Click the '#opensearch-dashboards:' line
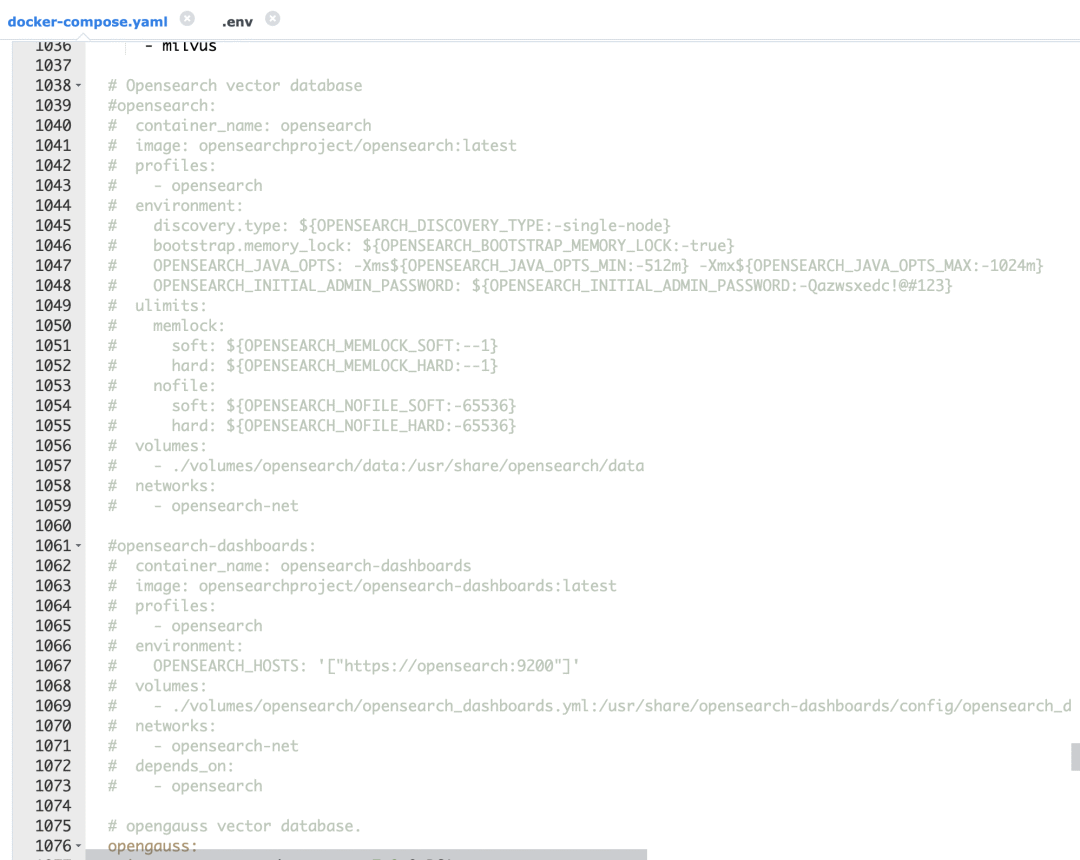Screen dimensions: 1080x860 click(211, 545)
